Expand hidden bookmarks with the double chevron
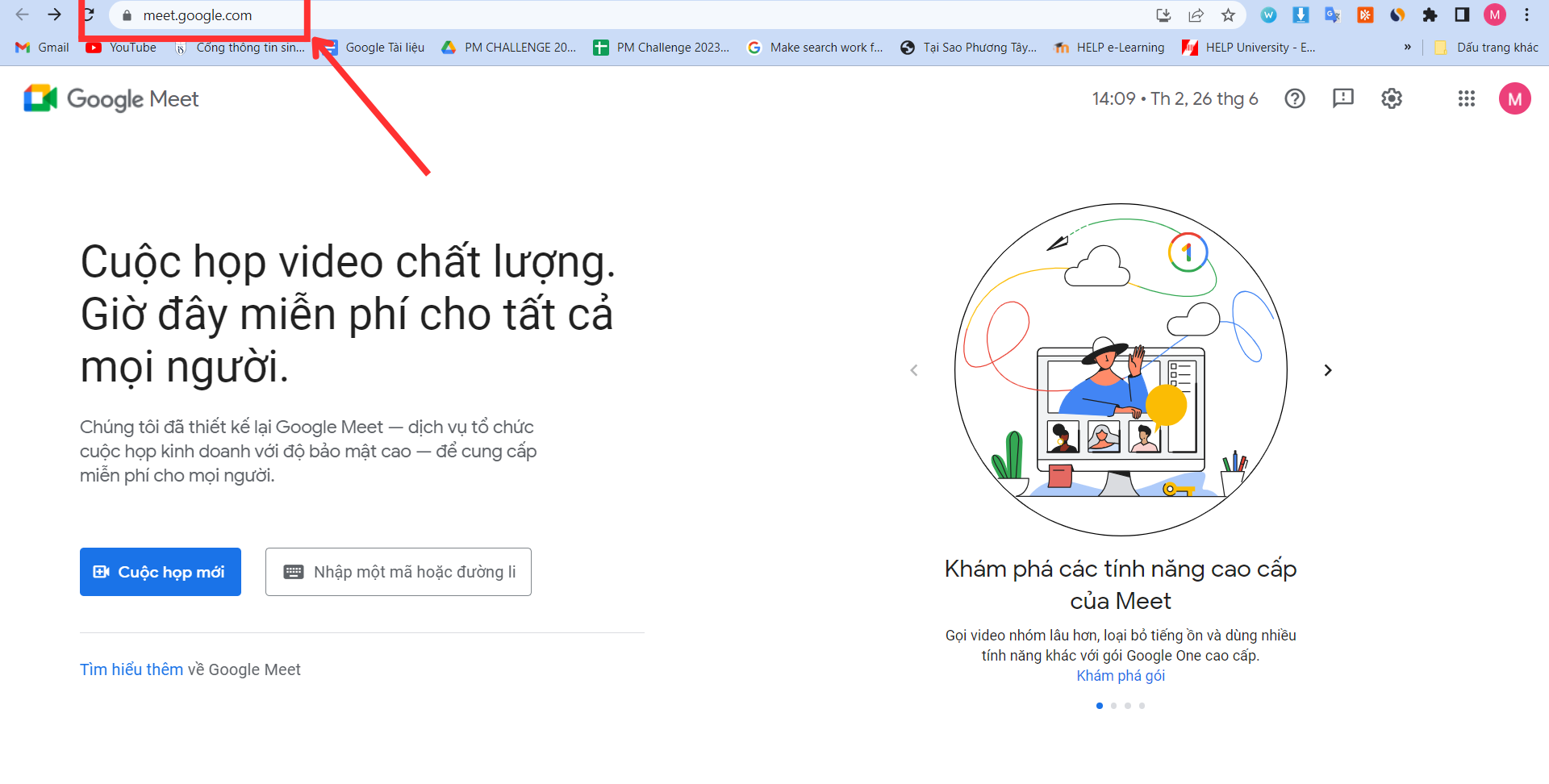Image resolution: width=1549 pixels, height=784 pixels. (1408, 48)
